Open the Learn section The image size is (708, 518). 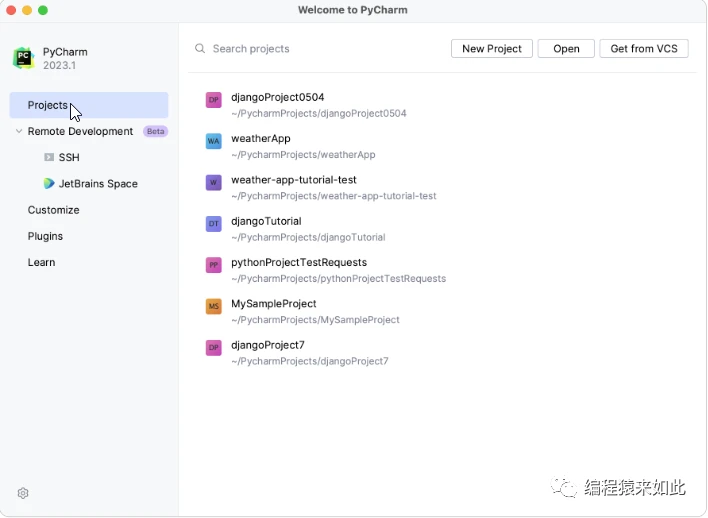click(41, 262)
